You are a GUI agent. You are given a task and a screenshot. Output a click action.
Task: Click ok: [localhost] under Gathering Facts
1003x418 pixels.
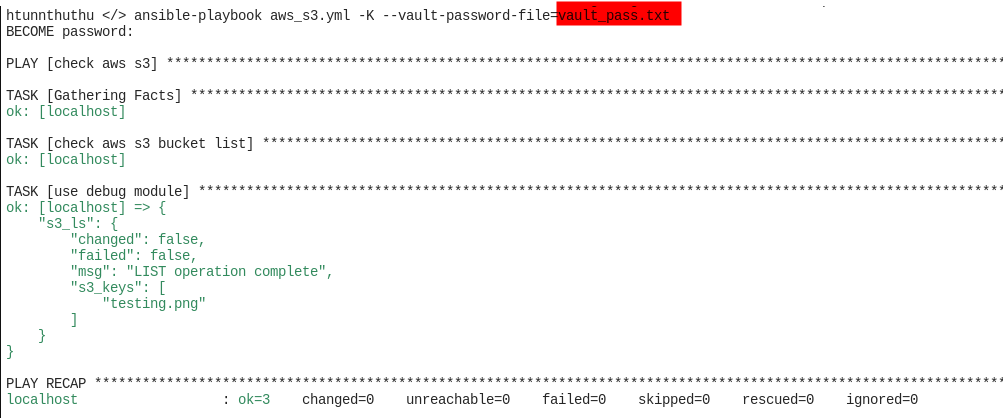tap(66, 111)
